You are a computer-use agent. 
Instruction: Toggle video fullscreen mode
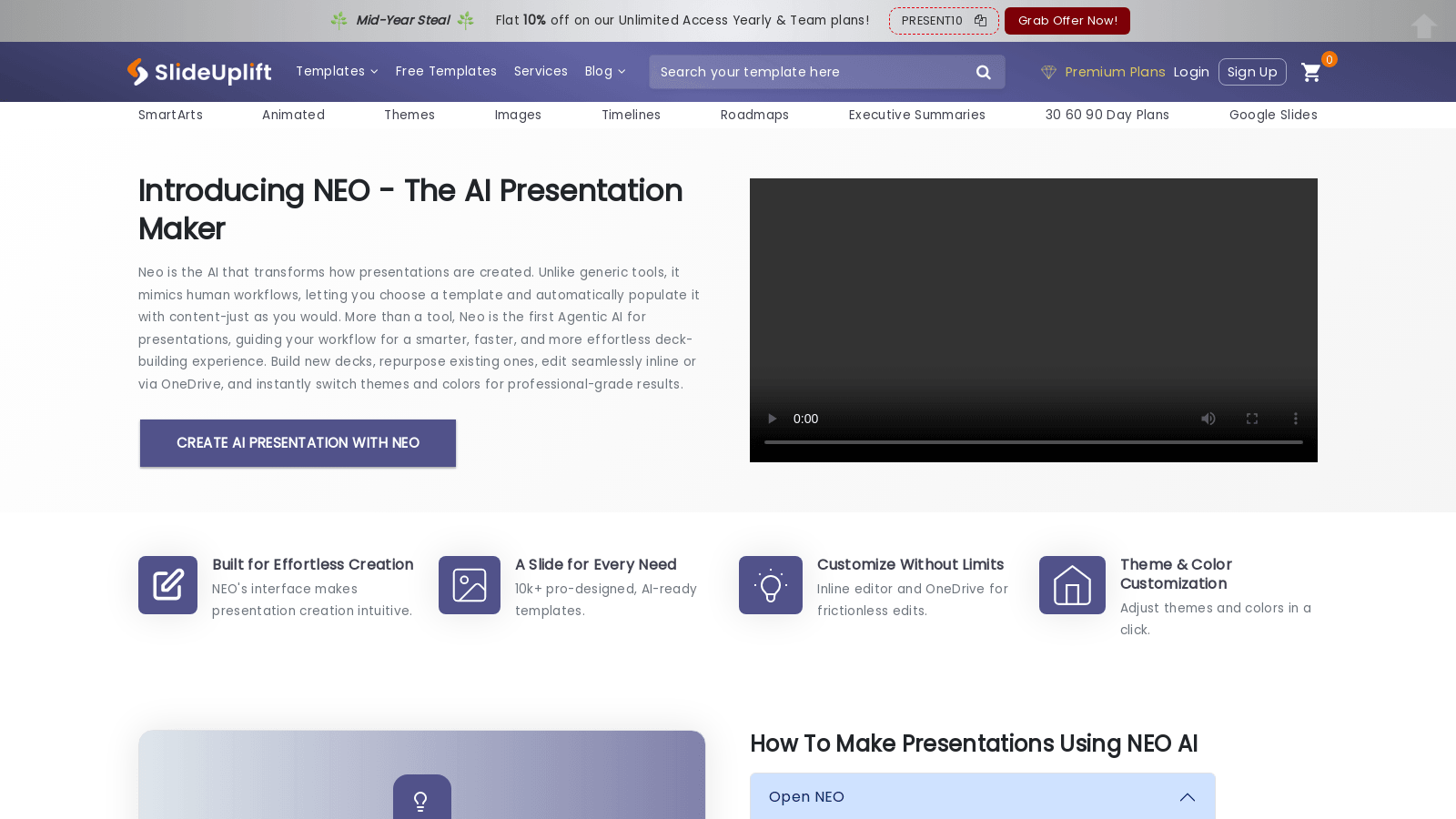click(1251, 419)
